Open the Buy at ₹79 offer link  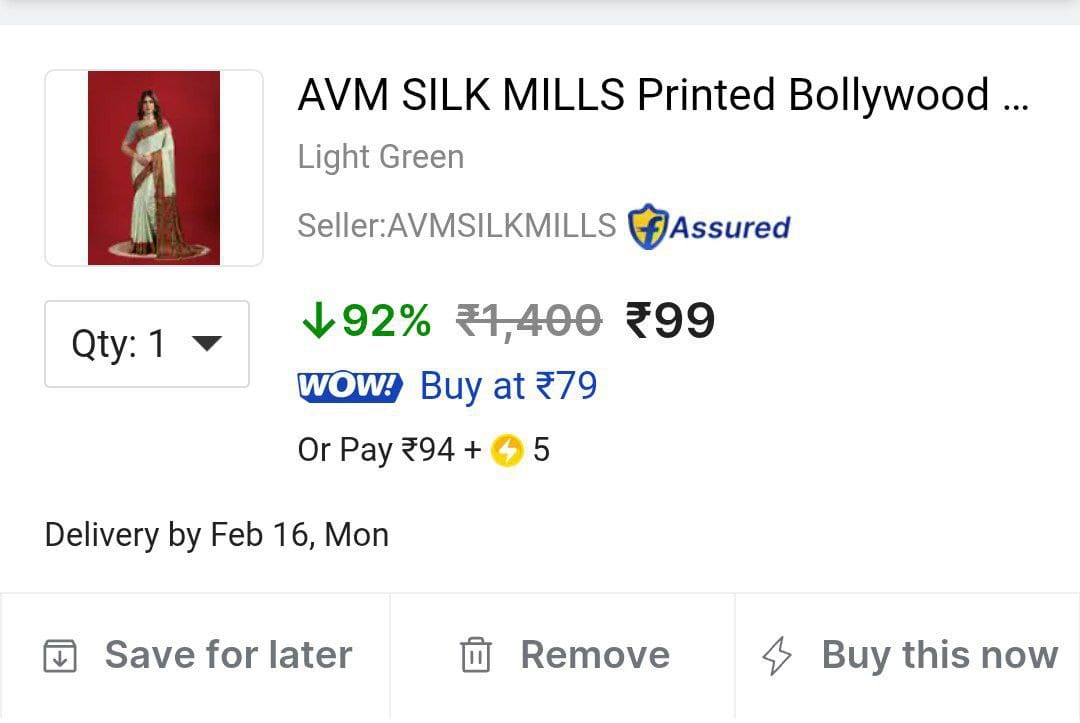pos(508,386)
